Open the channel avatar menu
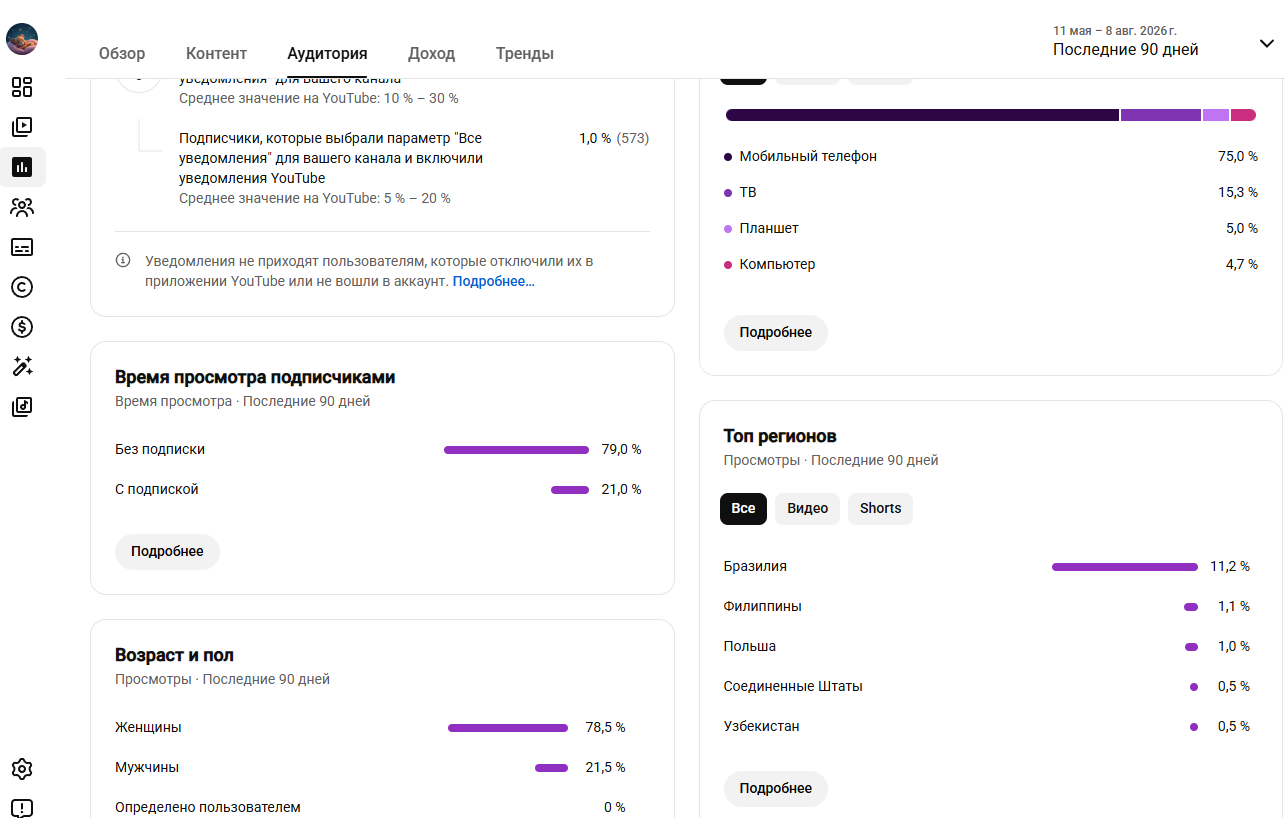The image size is (1285, 818). point(22,39)
